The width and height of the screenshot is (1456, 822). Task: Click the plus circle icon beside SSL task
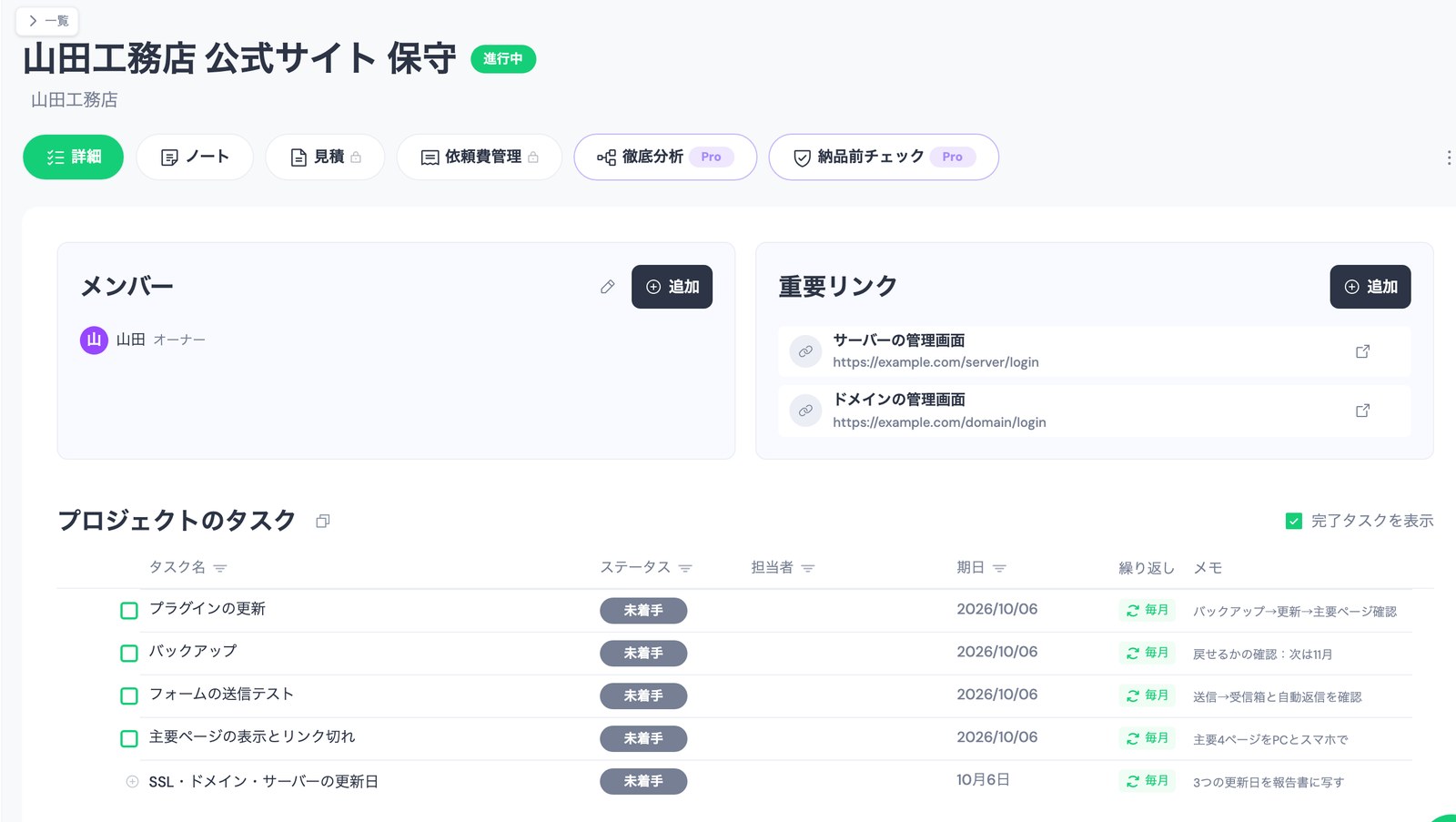point(132,781)
